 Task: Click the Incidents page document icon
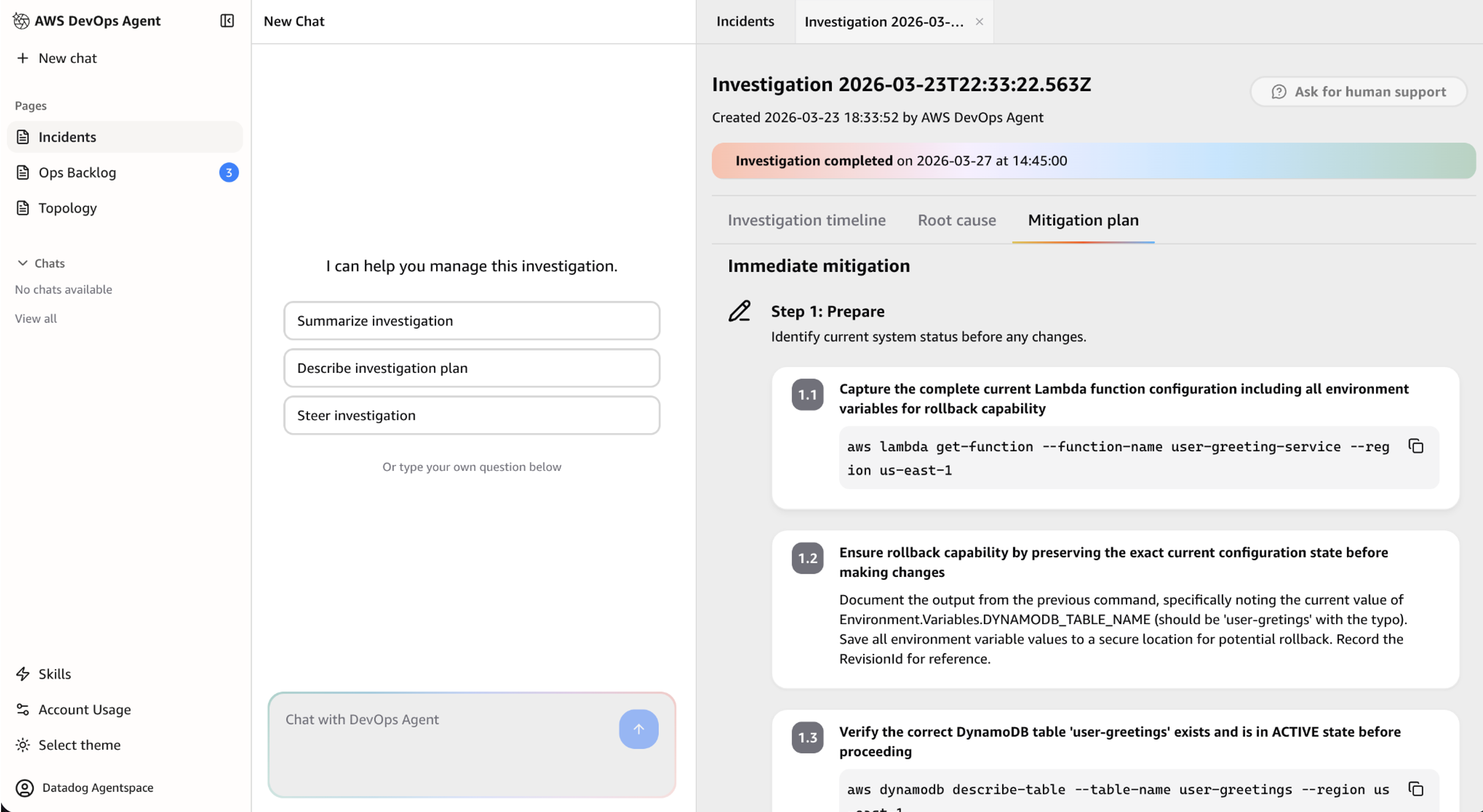[x=22, y=137]
